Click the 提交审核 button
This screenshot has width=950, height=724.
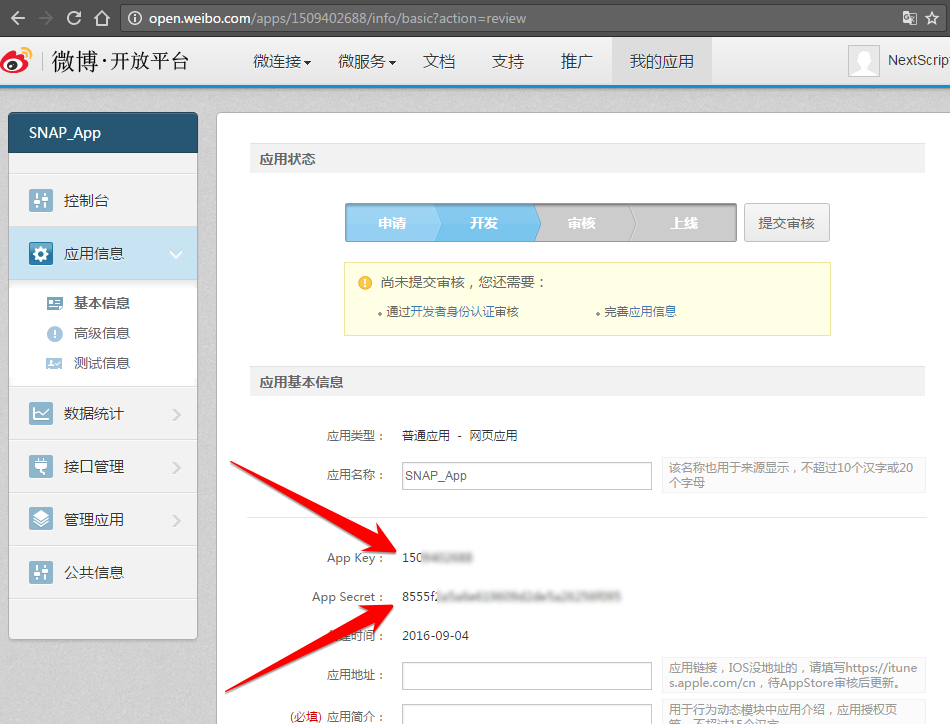pos(786,223)
